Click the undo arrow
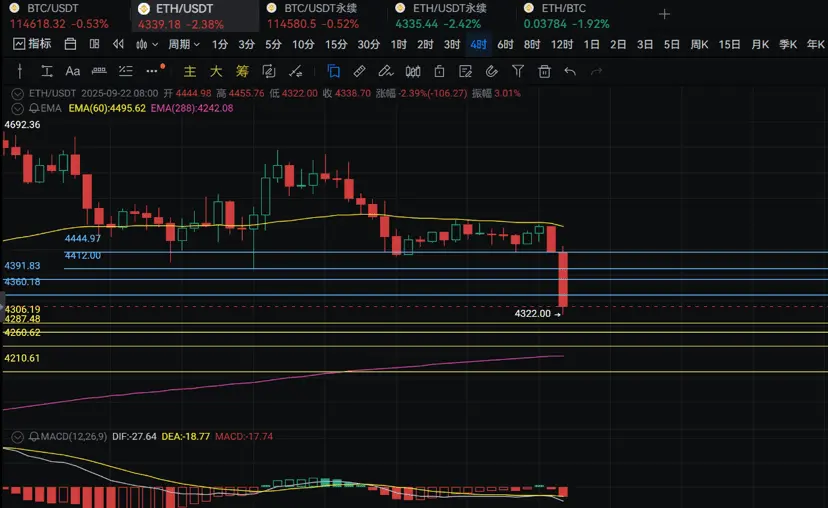The image size is (828, 508). (570, 71)
